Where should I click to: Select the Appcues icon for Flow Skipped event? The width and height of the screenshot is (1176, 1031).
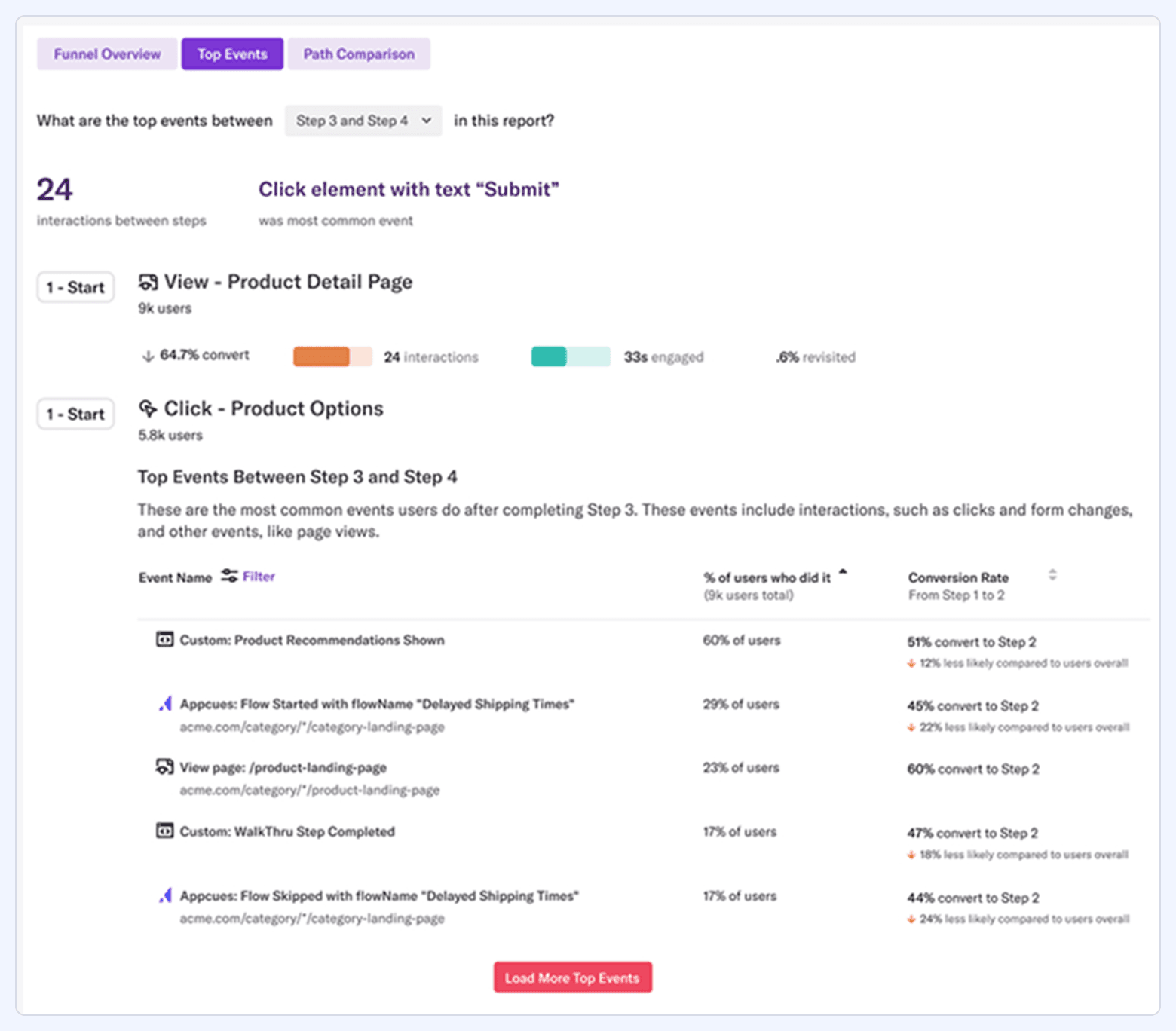click(x=164, y=895)
